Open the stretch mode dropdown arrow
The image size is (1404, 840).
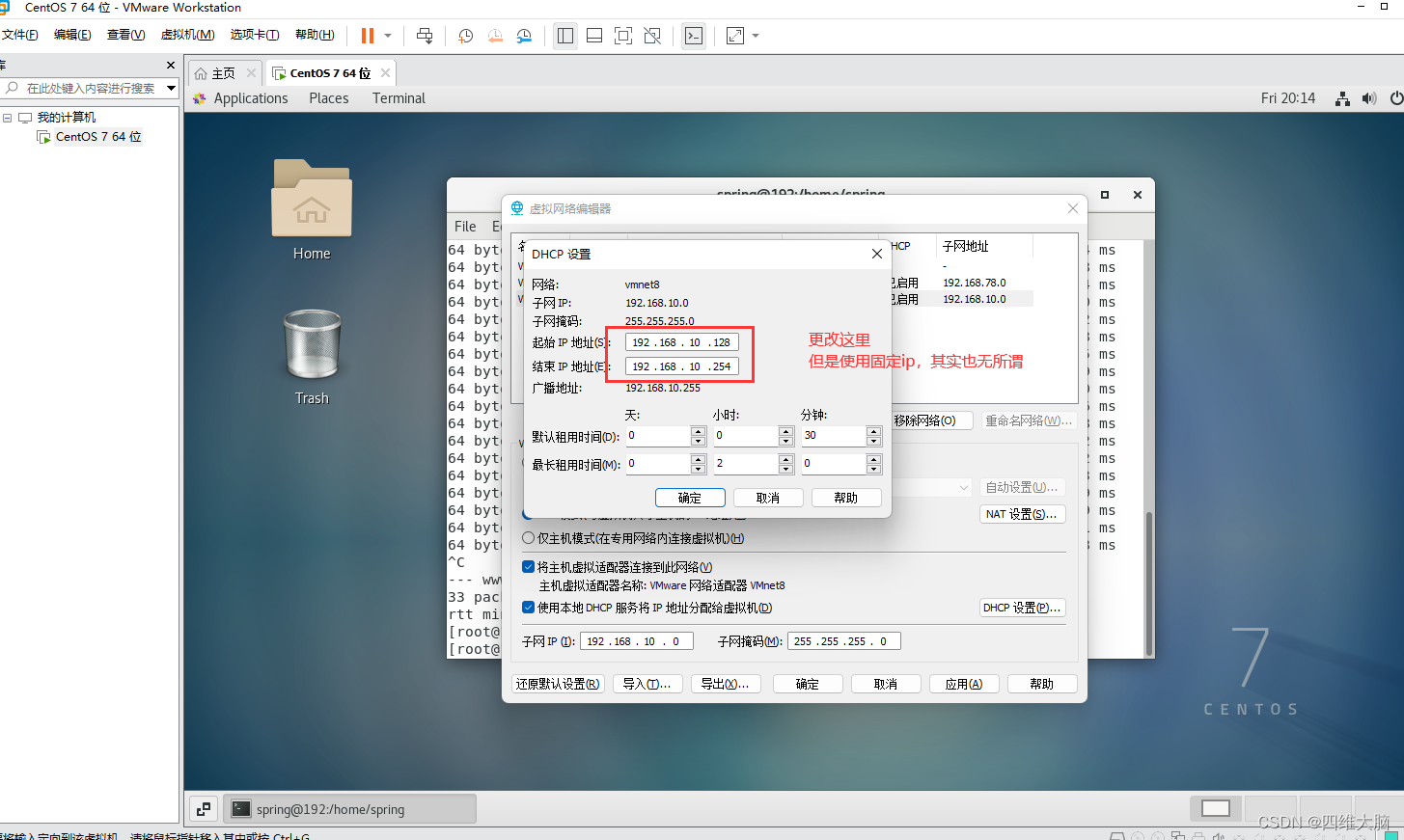(756, 36)
